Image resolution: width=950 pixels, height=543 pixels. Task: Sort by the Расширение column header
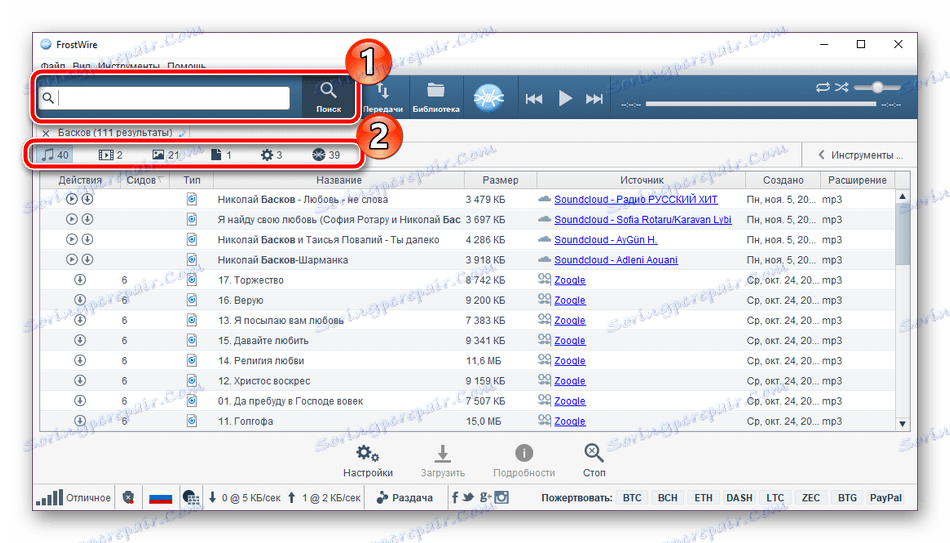click(857, 180)
